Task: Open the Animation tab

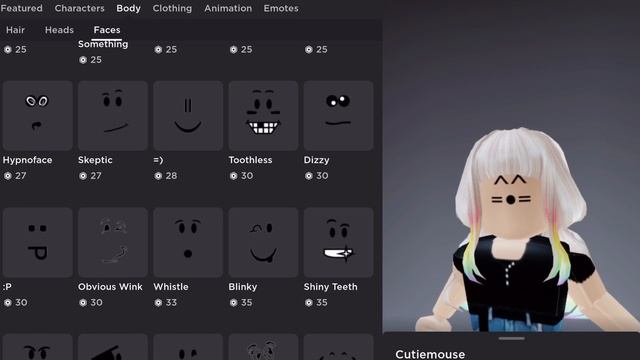Action: coord(228,8)
